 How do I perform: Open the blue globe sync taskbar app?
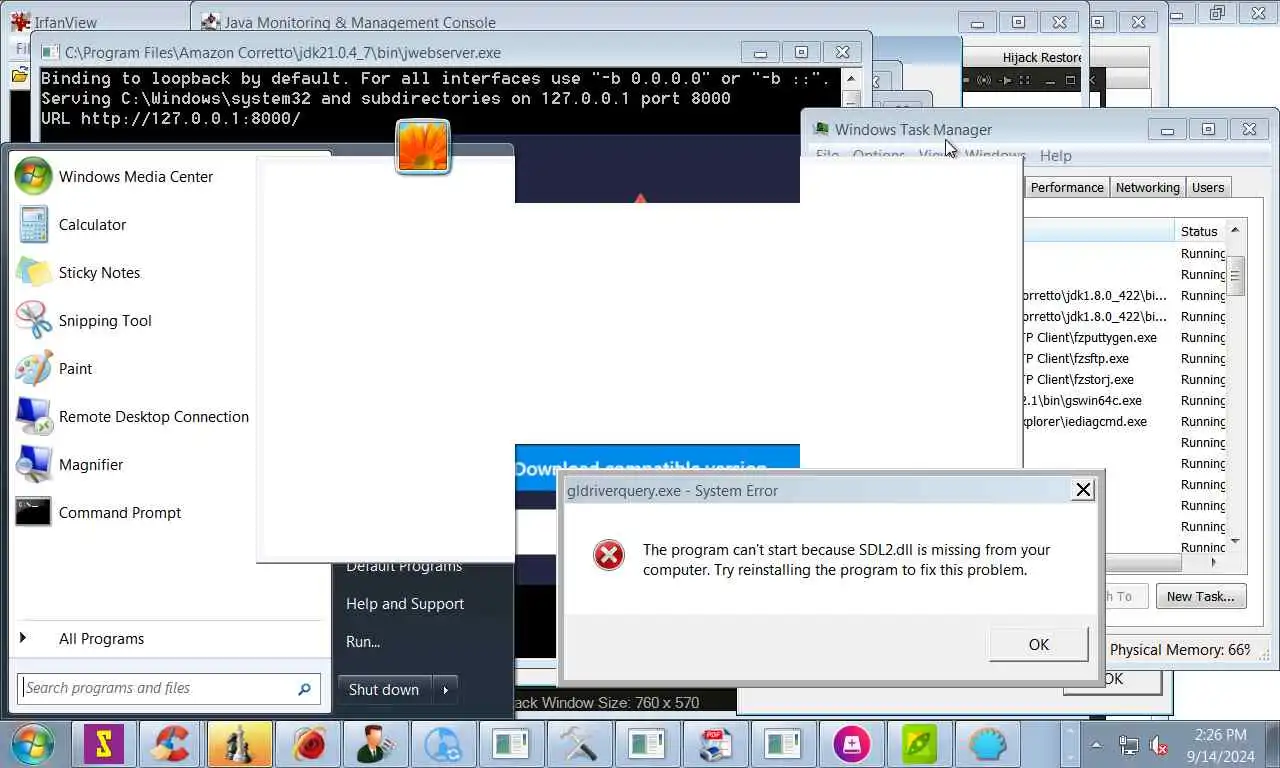pyautogui.click(x=443, y=744)
